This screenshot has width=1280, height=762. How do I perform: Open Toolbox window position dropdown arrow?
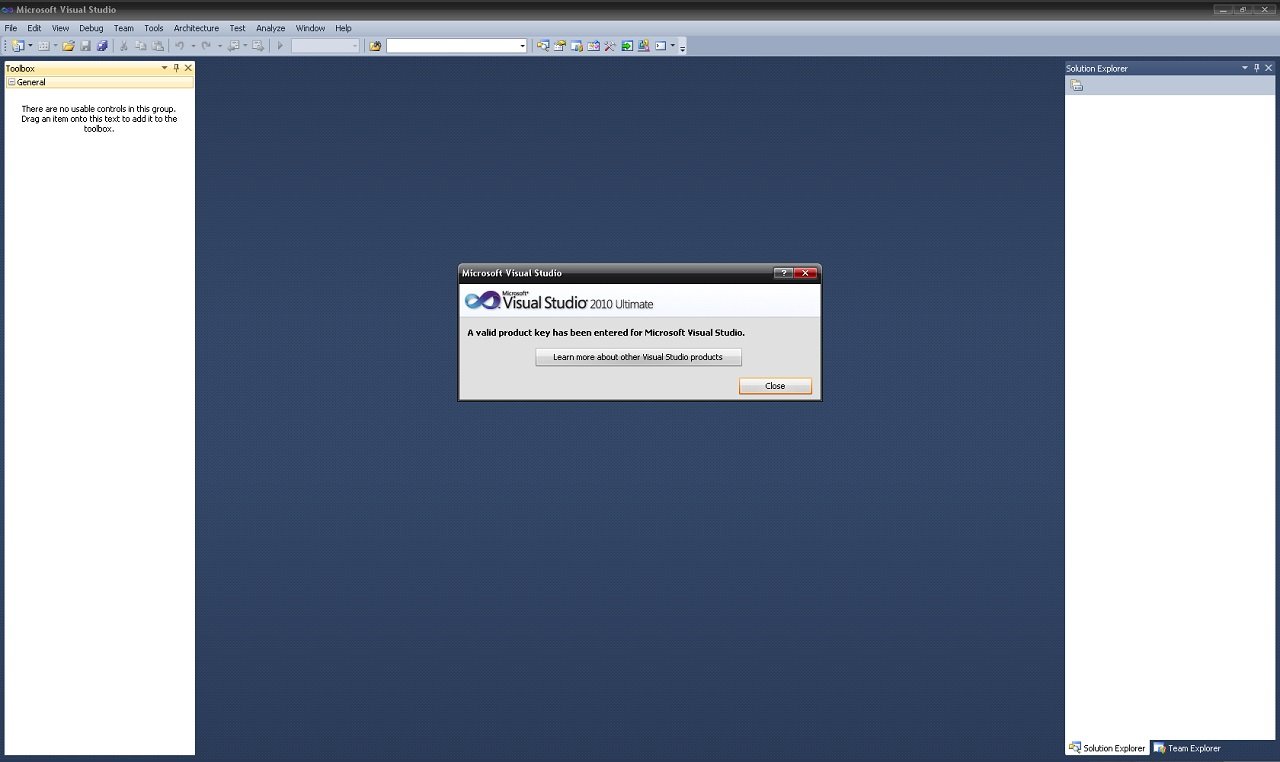coord(165,68)
